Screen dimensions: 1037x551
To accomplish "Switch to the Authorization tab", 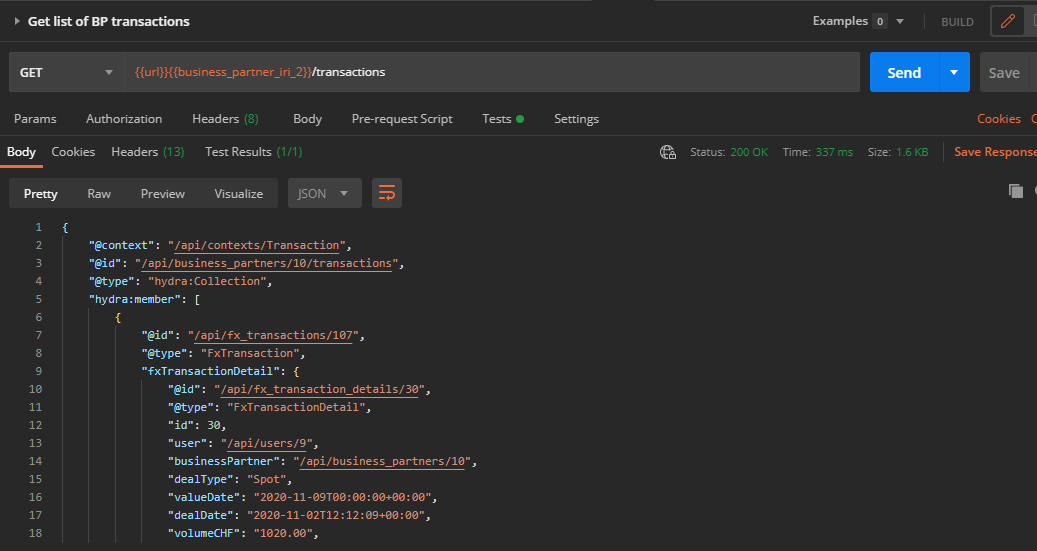I will [124, 119].
